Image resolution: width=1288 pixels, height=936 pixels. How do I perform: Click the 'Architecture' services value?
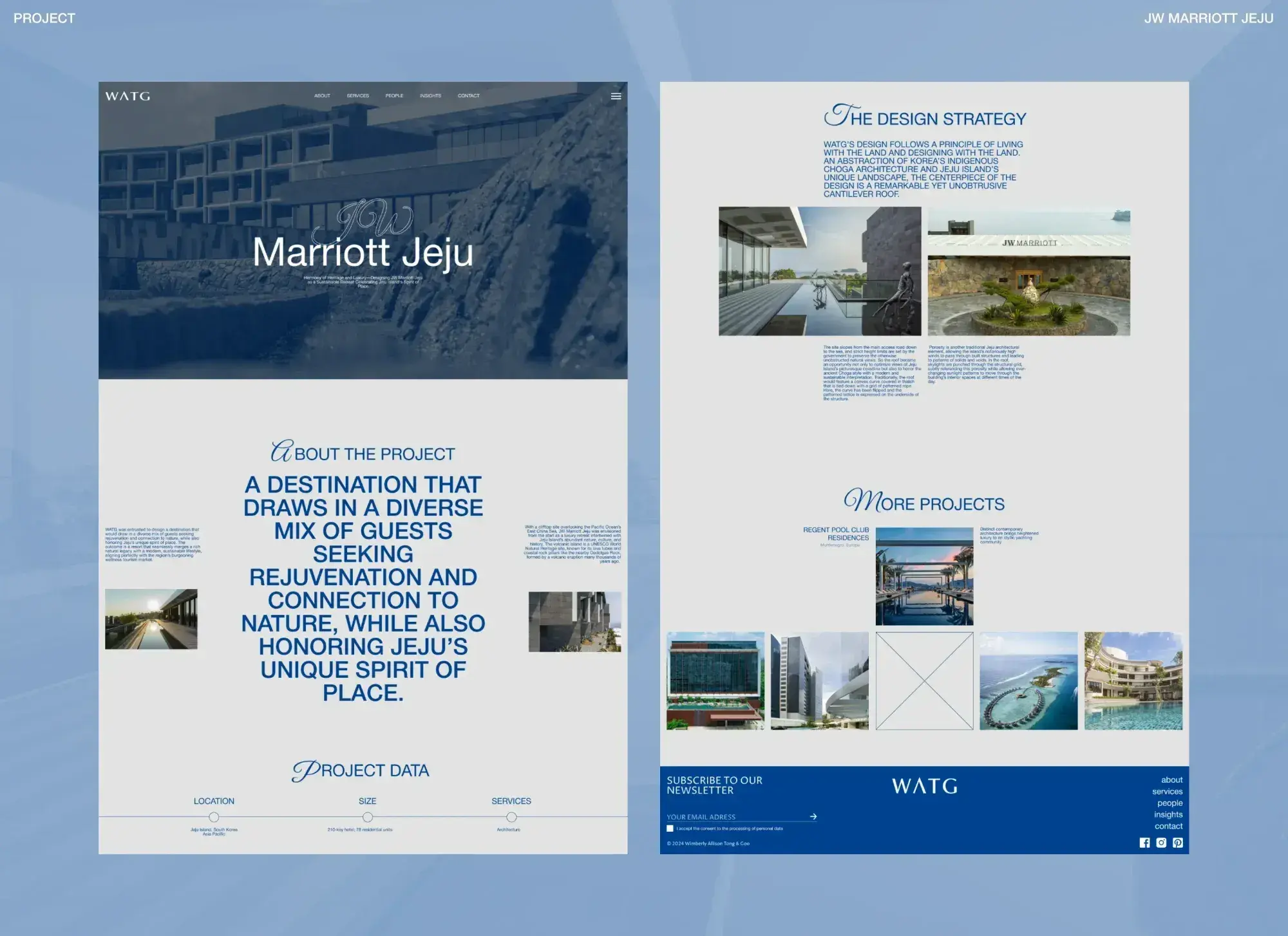click(x=509, y=830)
